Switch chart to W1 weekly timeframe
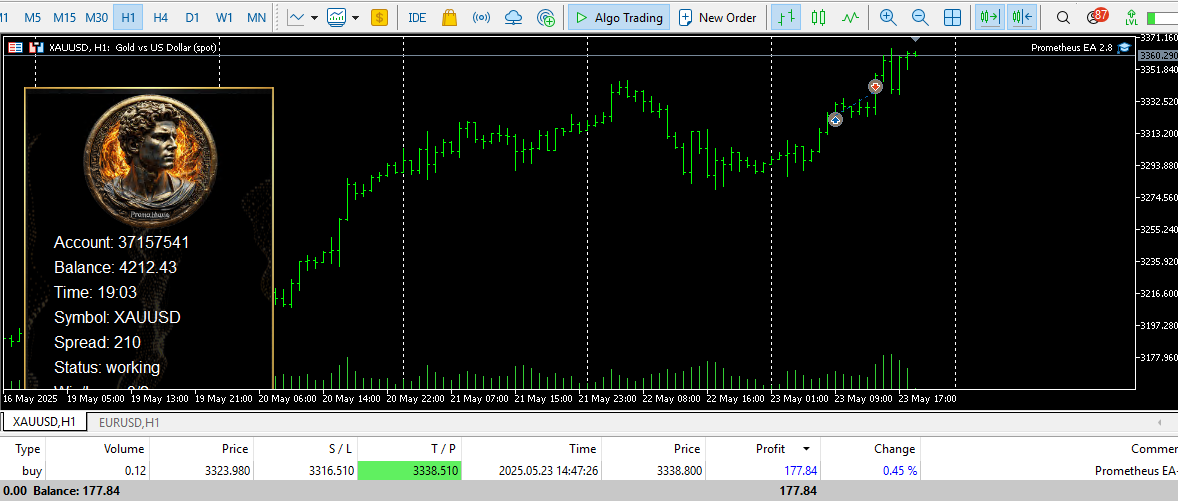Screen dimensions: 1178x501 (x=224, y=17)
